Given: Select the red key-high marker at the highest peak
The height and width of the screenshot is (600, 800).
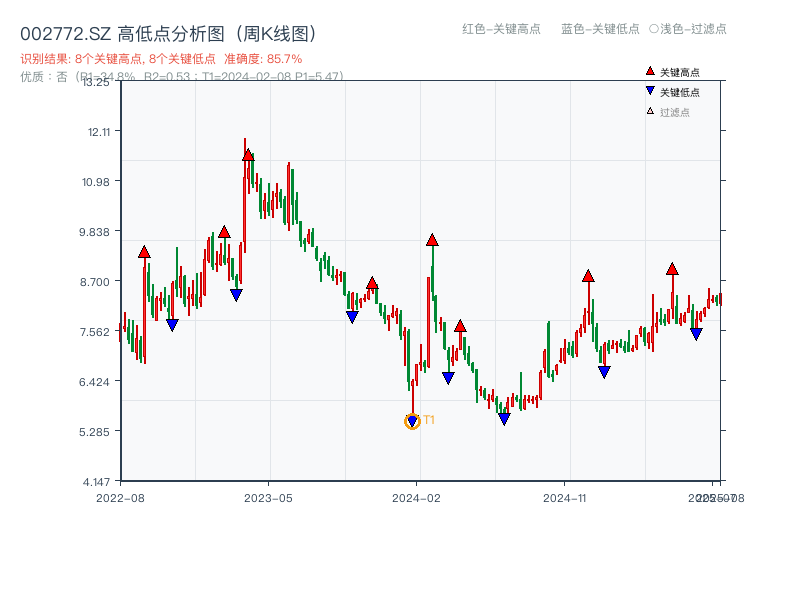Looking at the screenshot, I should [246, 153].
